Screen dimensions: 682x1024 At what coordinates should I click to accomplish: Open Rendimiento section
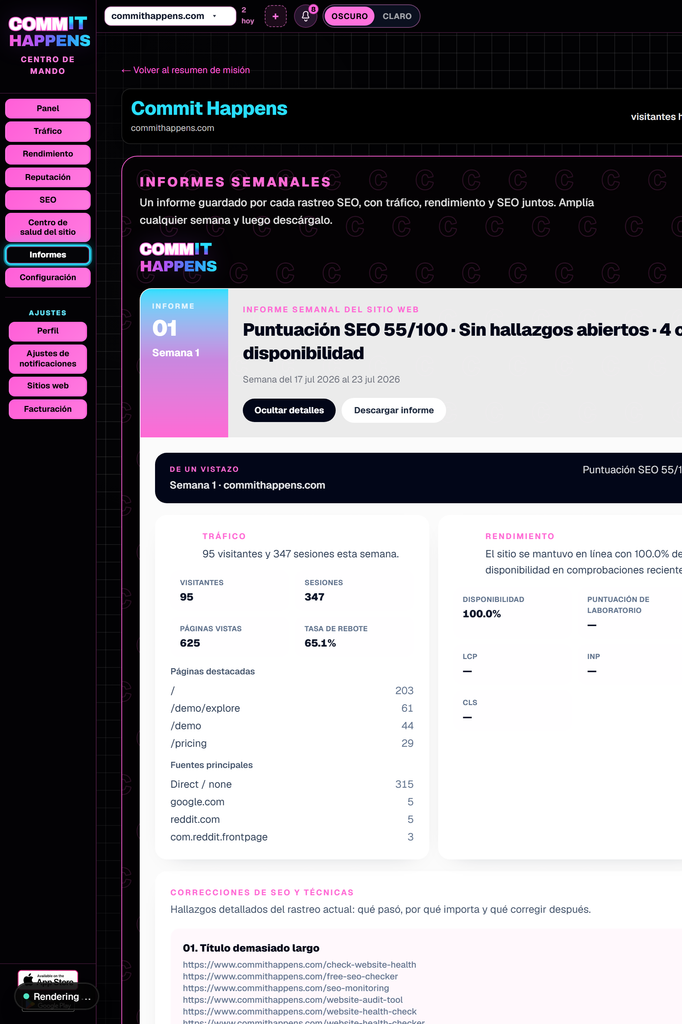point(48,154)
